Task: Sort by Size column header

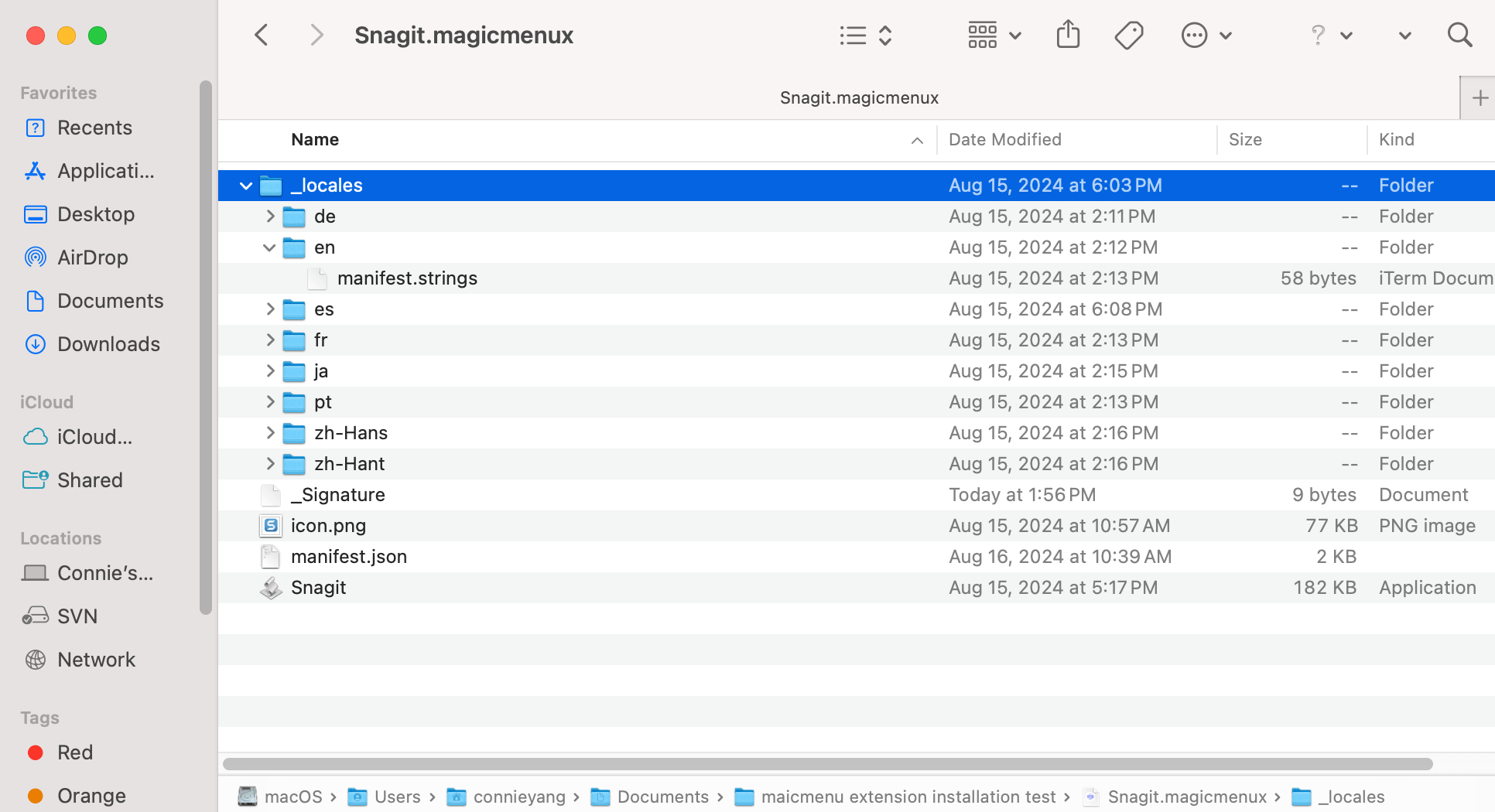Action: pyautogui.click(x=1245, y=139)
